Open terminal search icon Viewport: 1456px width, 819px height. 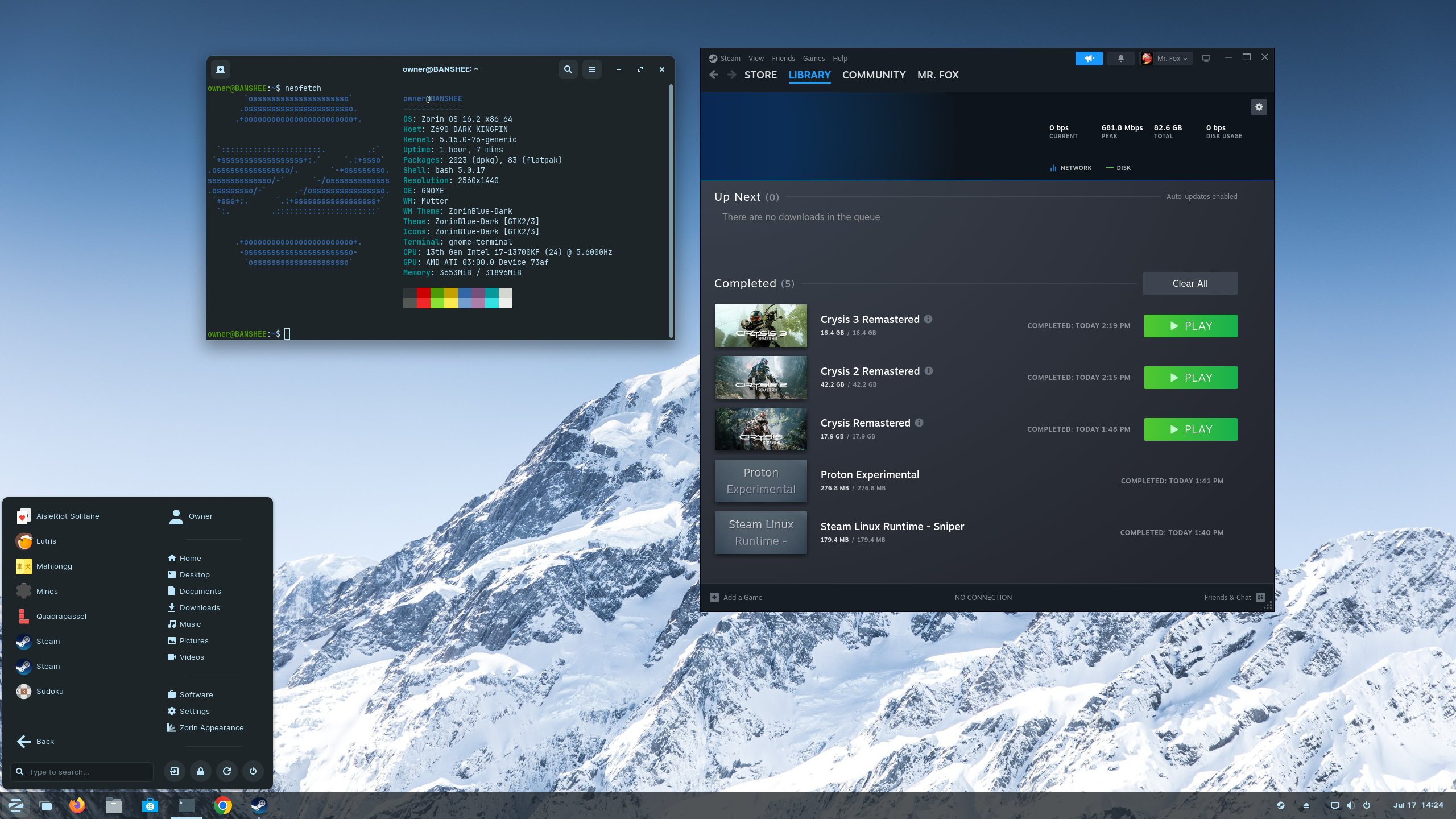point(568,69)
